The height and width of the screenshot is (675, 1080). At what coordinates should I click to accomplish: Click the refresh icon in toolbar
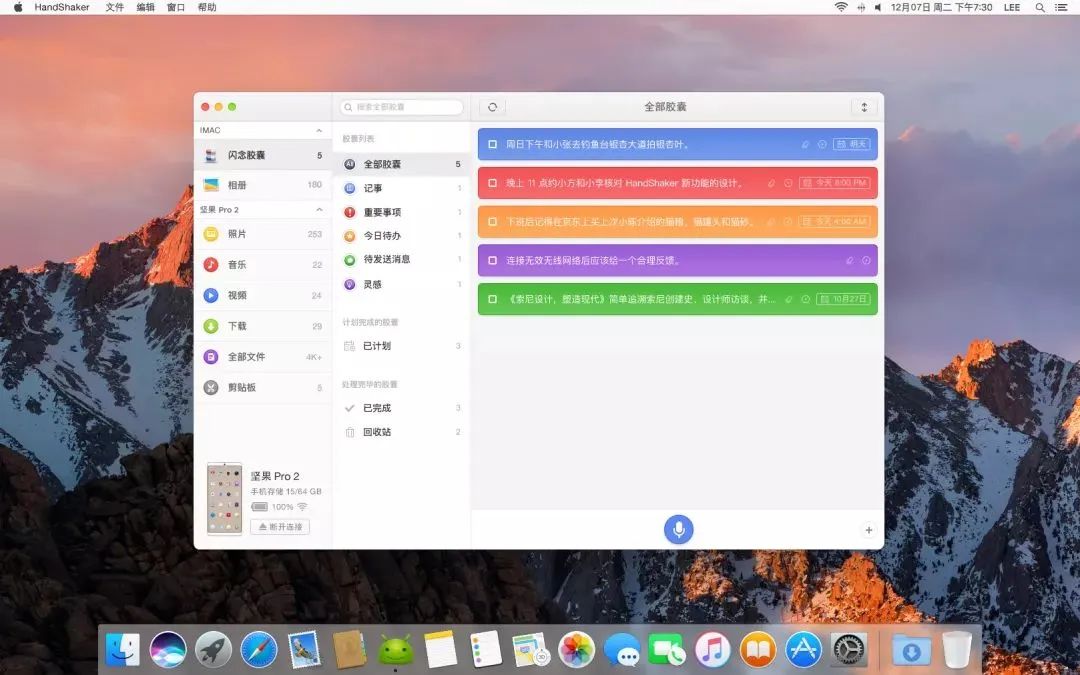[x=492, y=107]
